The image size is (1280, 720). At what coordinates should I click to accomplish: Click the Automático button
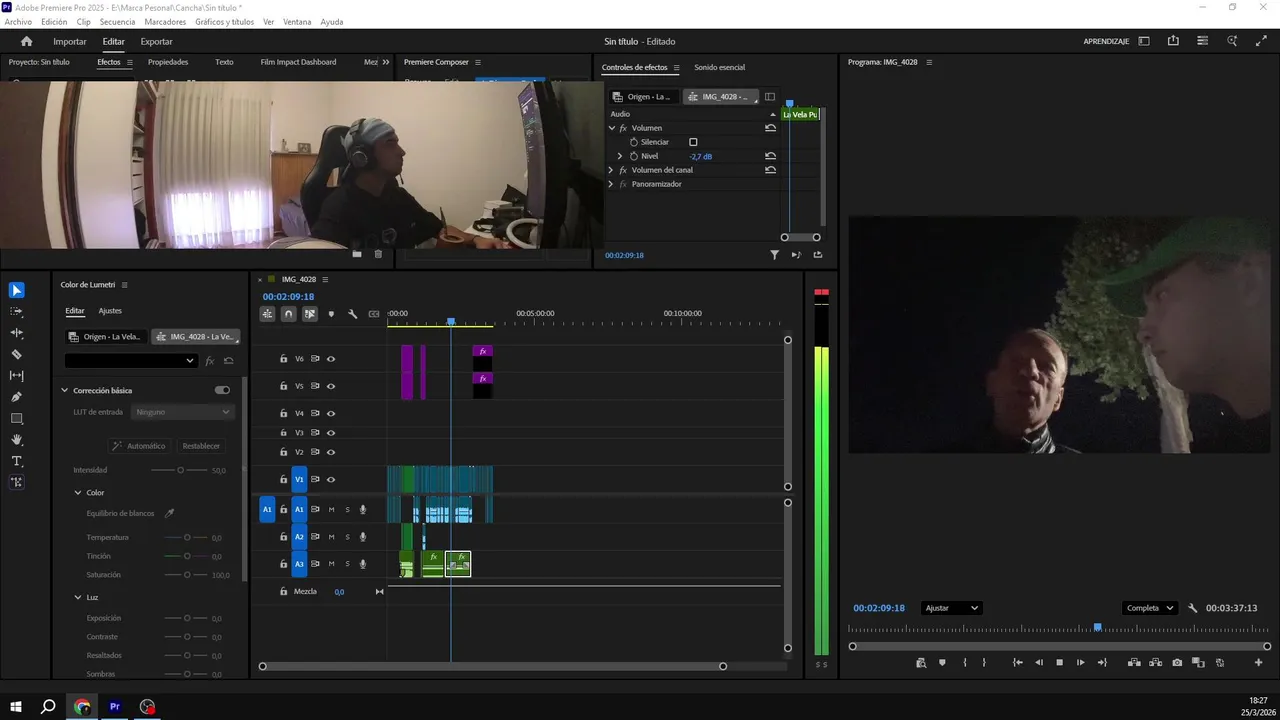point(139,446)
